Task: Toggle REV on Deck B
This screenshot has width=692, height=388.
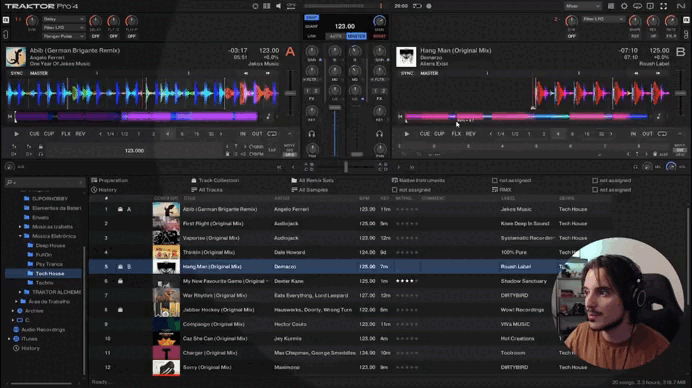Action: 470,134
